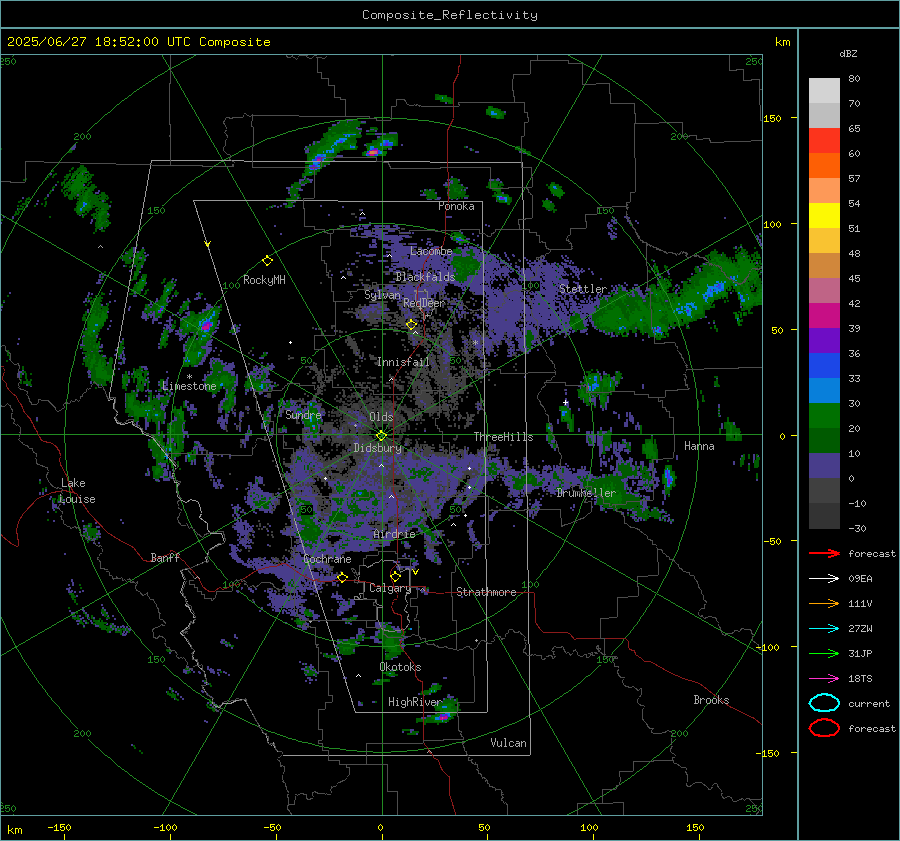Click the red 65-60 dBZ swatch
Screen dimensions: 900x841
(824, 141)
